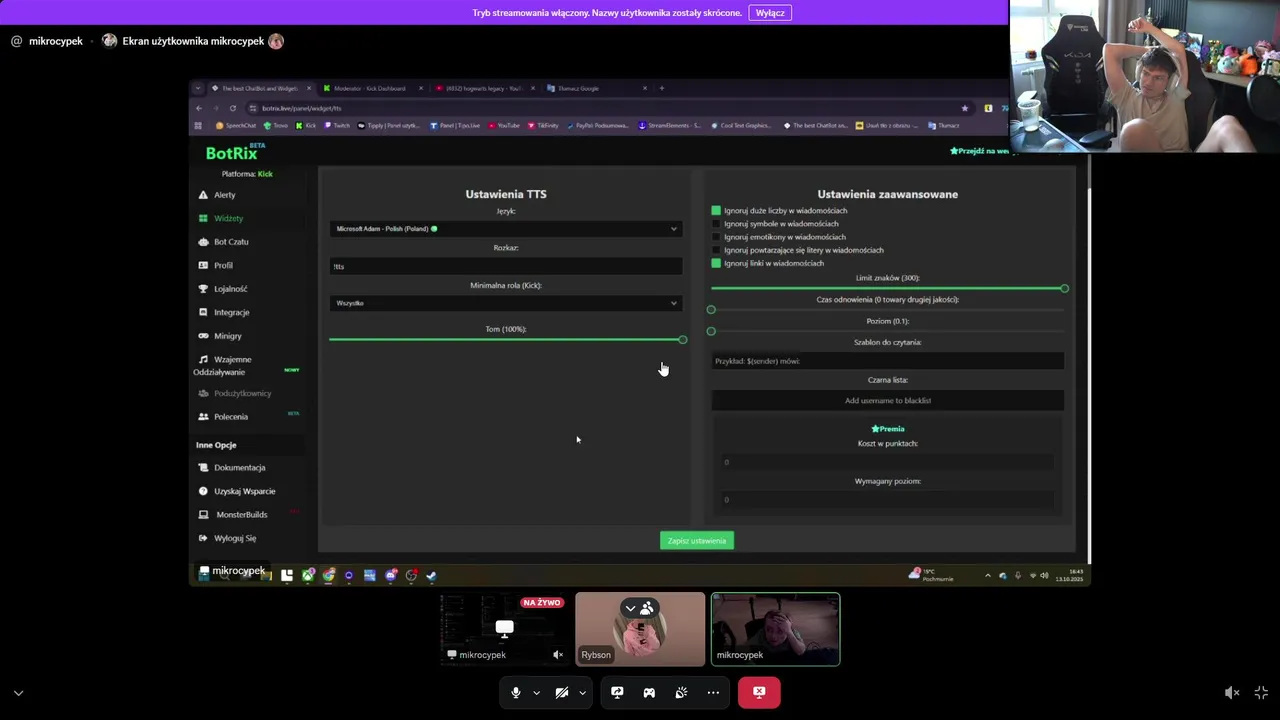Open the StreamElements bookmark
The image size is (1280, 720).
pyautogui.click(x=671, y=126)
